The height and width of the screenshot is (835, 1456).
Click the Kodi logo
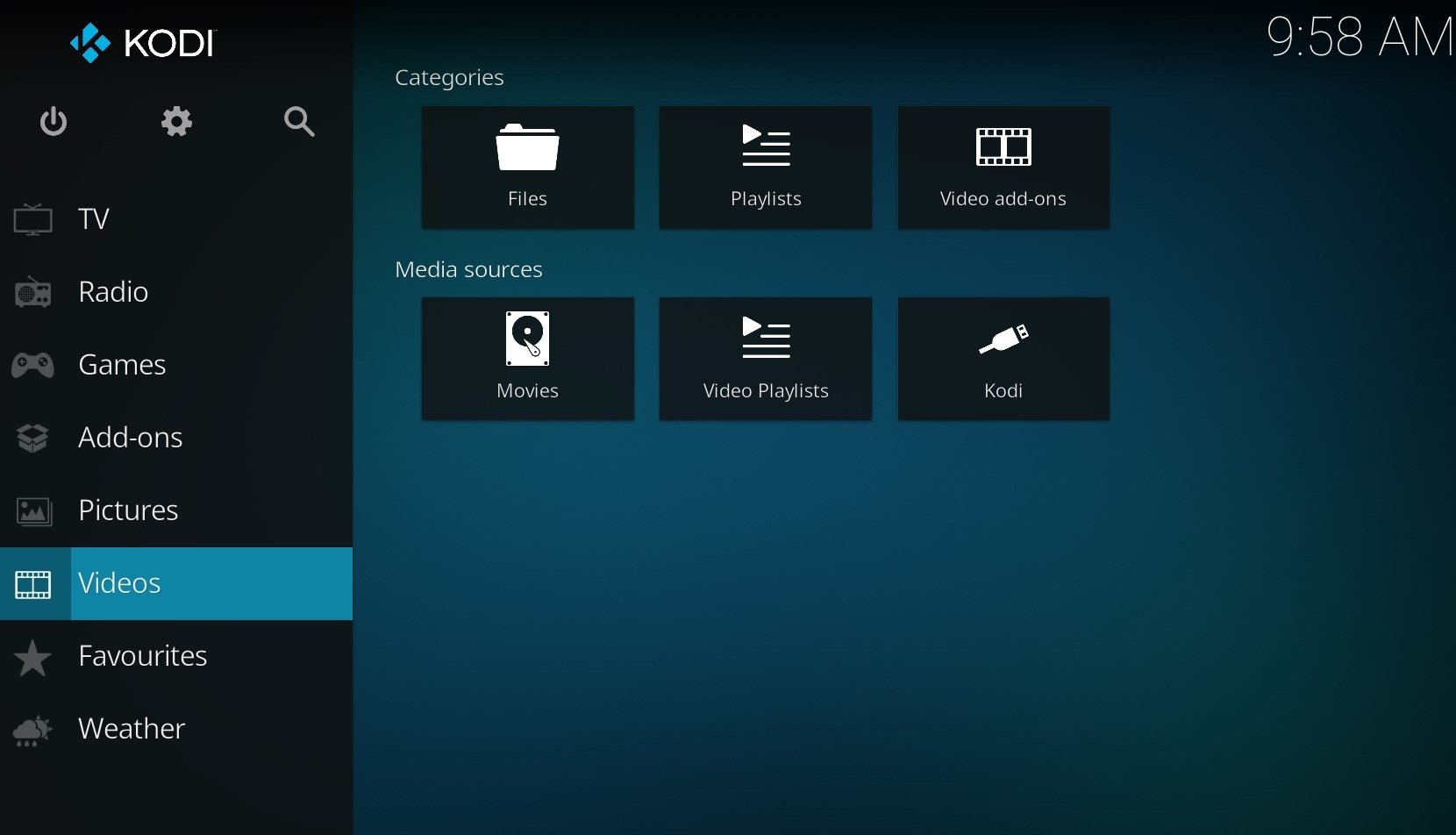(143, 42)
